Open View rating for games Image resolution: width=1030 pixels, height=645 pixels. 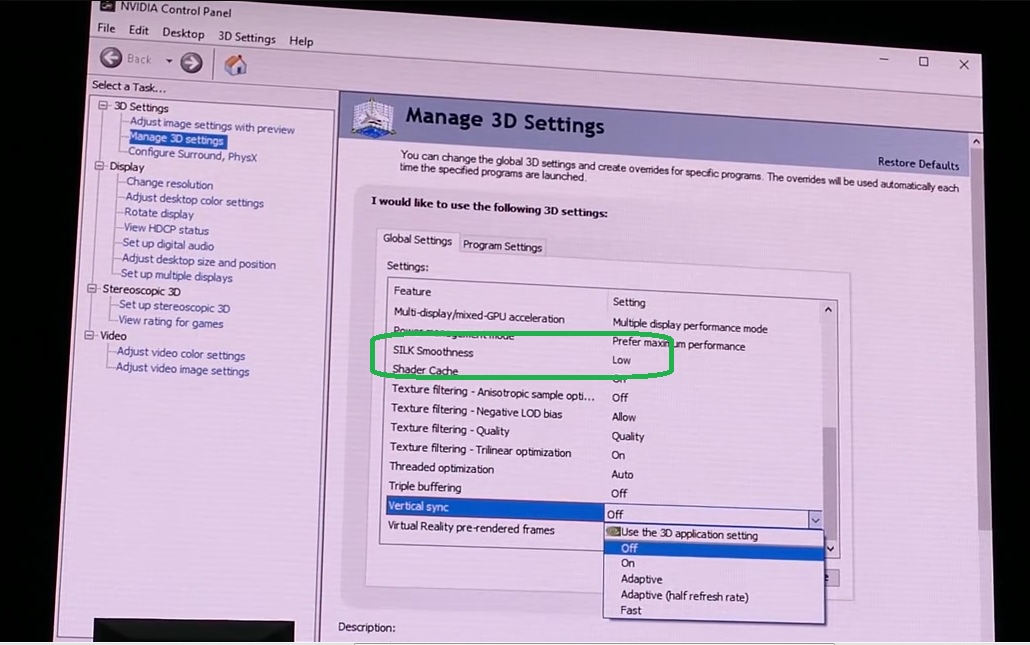(170, 322)
